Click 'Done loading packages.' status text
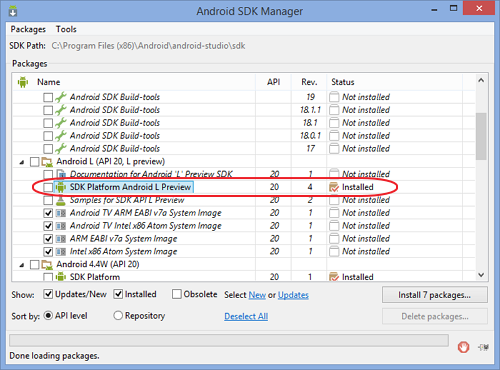This screenshot has height=370, width=500. pos(54,356)
